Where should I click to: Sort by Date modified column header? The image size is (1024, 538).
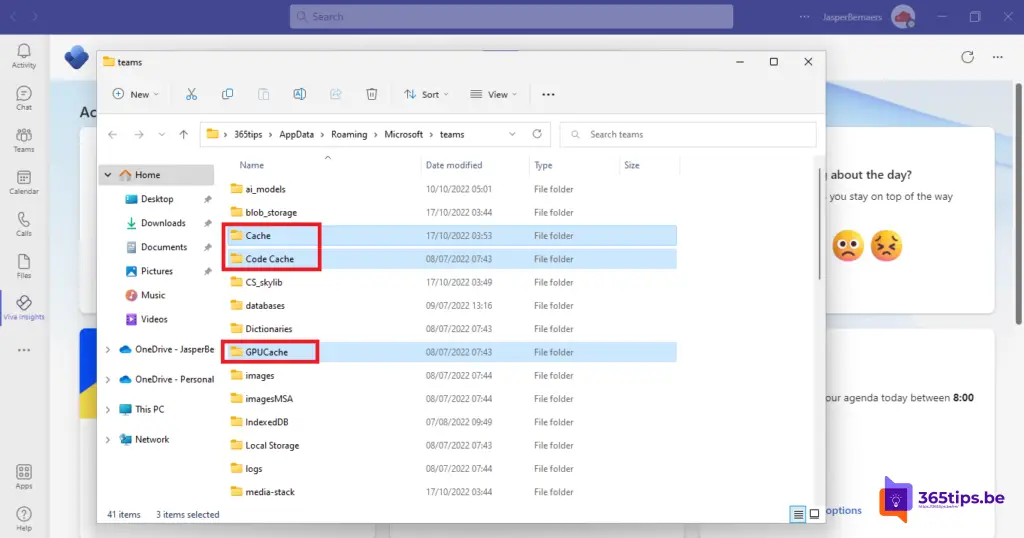pyautogui.click(x=454, y=165)
